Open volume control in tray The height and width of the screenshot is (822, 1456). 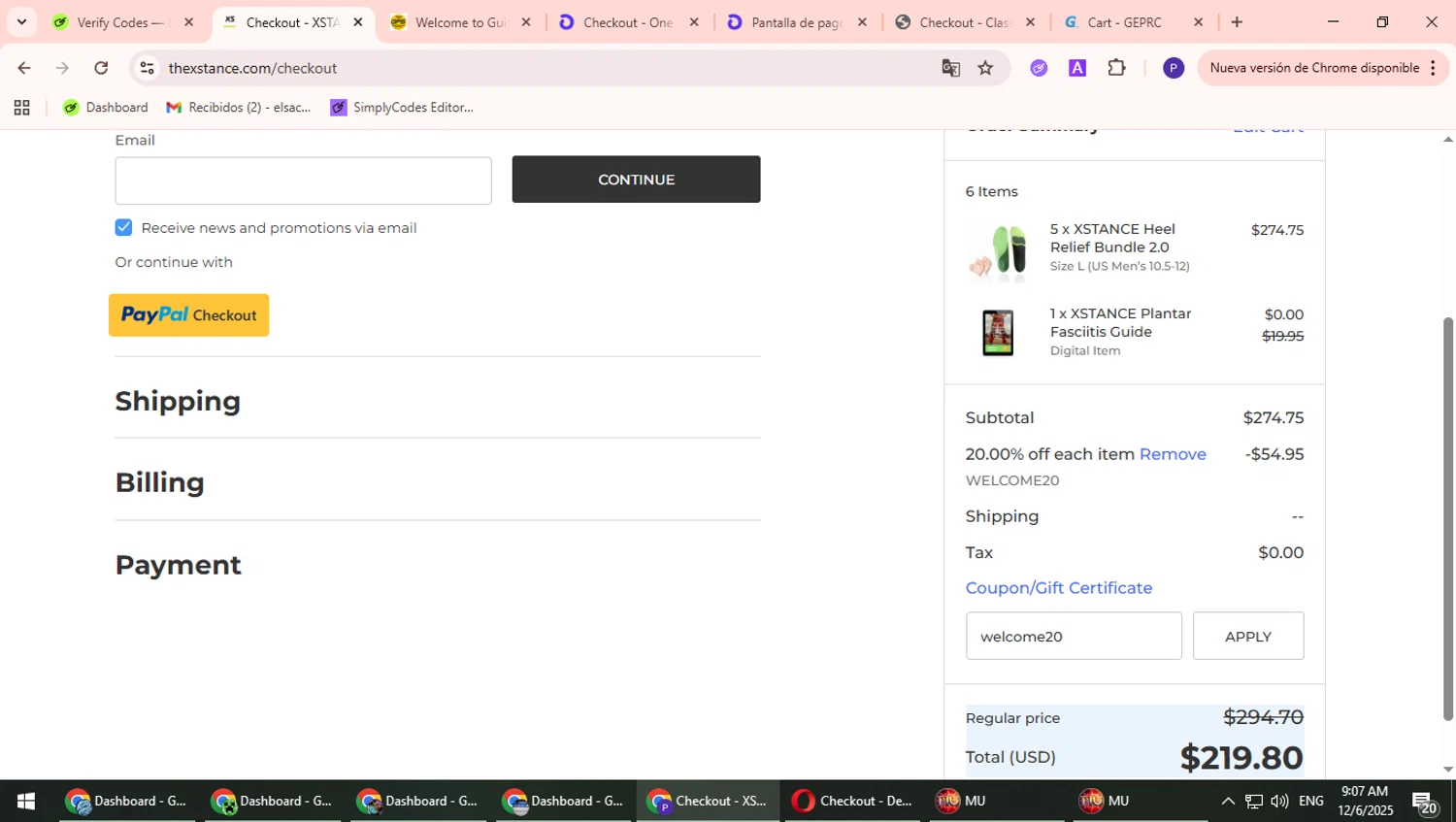pos(1279,801)
